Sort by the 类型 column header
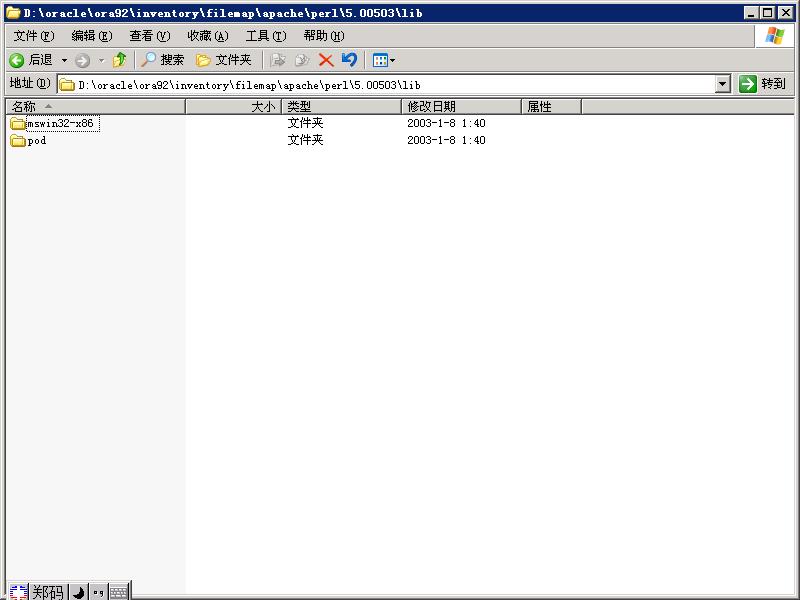This screenshot has width=800, height=600. pyautogui.click(x=341, y=107)
